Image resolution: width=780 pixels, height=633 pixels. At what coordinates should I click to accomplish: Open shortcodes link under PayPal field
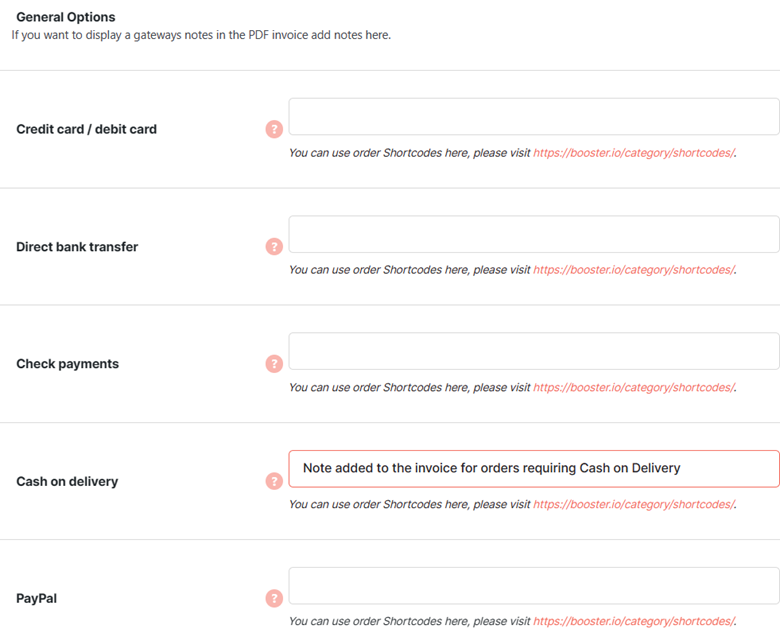click(634, 621)
